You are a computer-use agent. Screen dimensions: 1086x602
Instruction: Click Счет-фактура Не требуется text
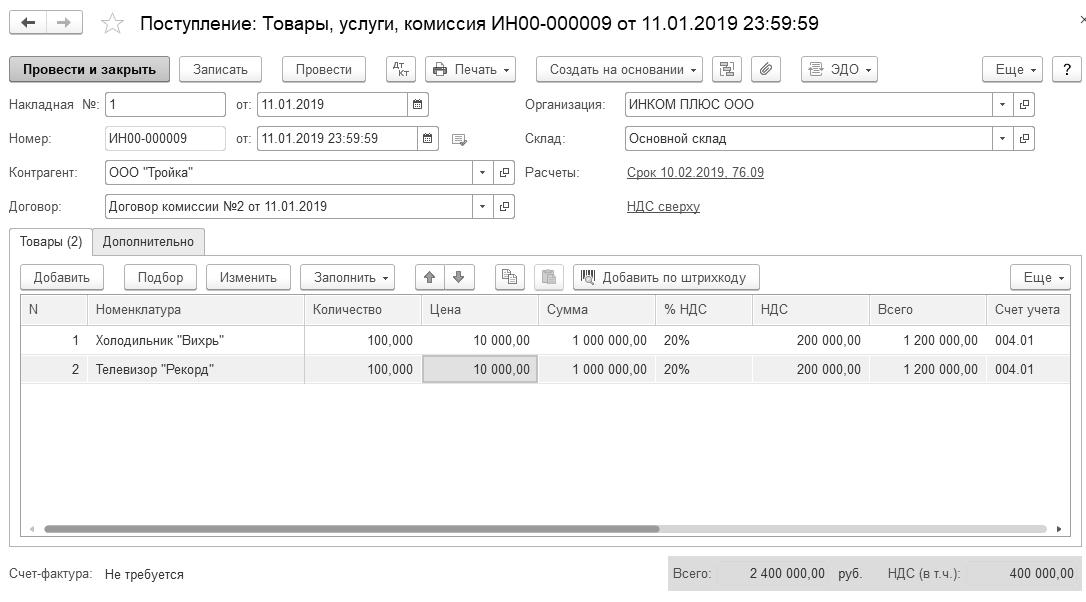point(144,574)
